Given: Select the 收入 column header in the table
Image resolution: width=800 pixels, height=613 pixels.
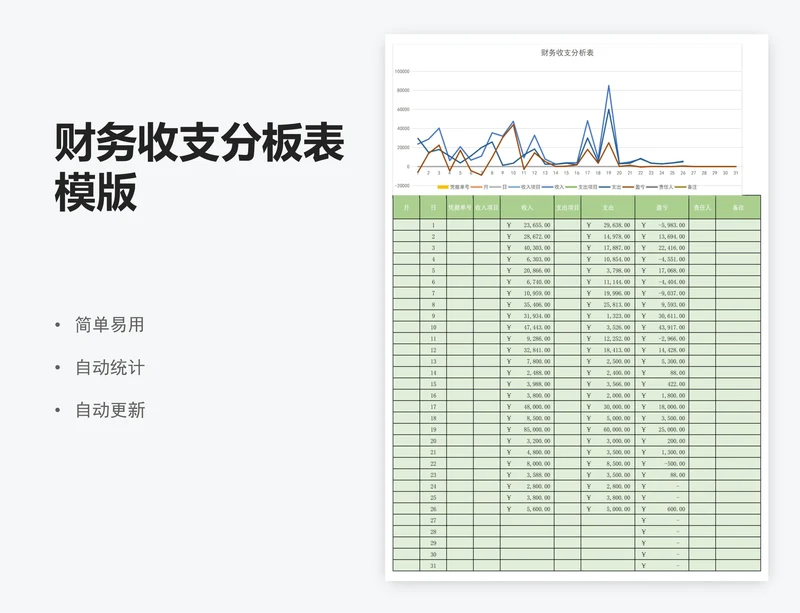Looking at the screenshot, I should [x=527, y=208].
